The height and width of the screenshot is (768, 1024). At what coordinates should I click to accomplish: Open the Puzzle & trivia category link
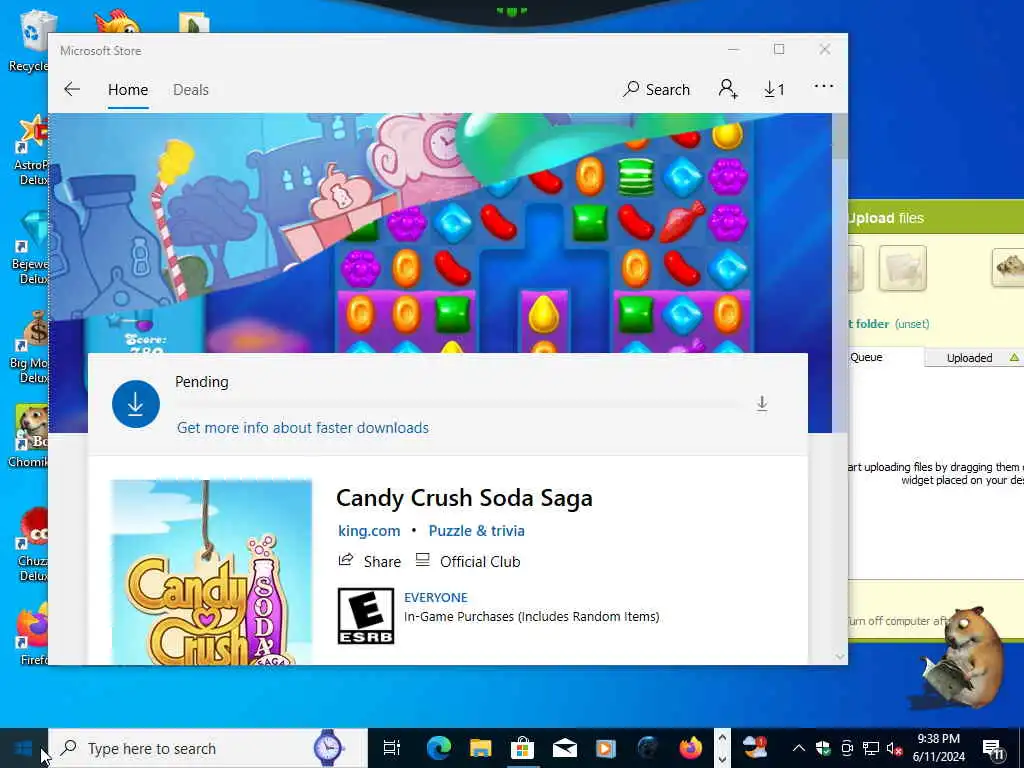(x=477, y=531)
